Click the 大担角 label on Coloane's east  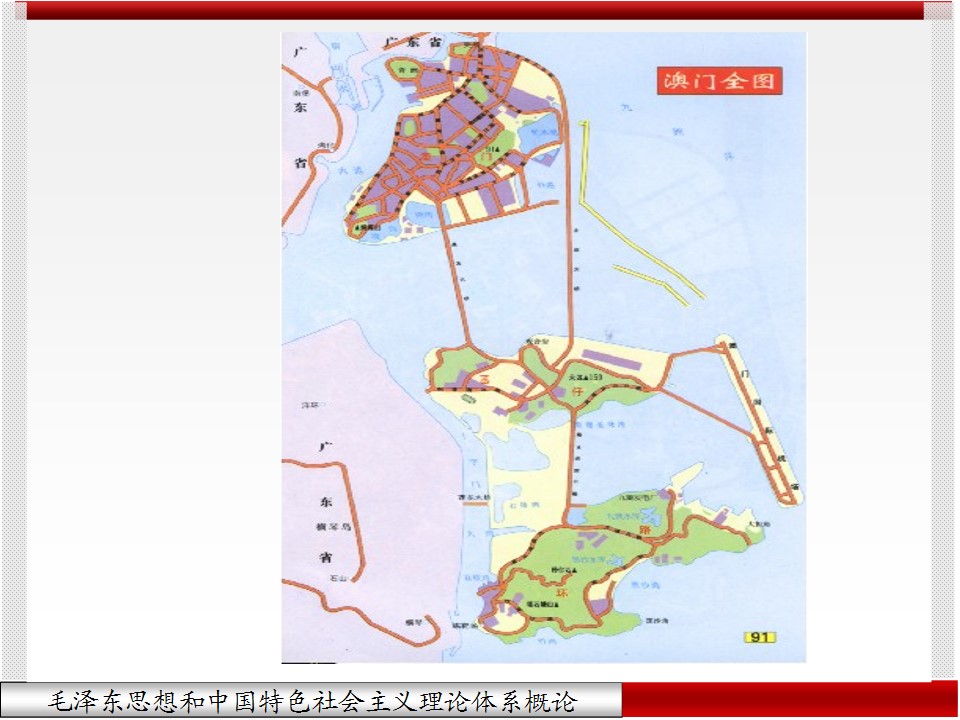758,523
